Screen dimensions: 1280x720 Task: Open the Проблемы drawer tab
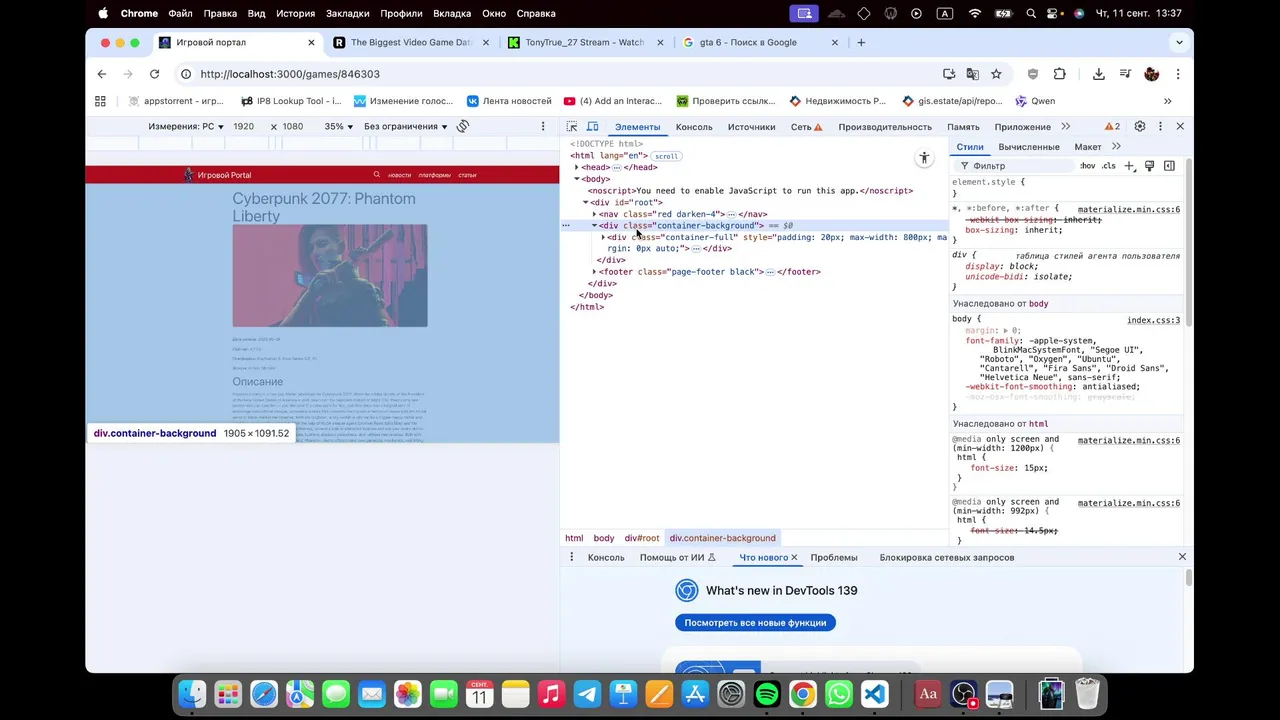tap(834, 558)
